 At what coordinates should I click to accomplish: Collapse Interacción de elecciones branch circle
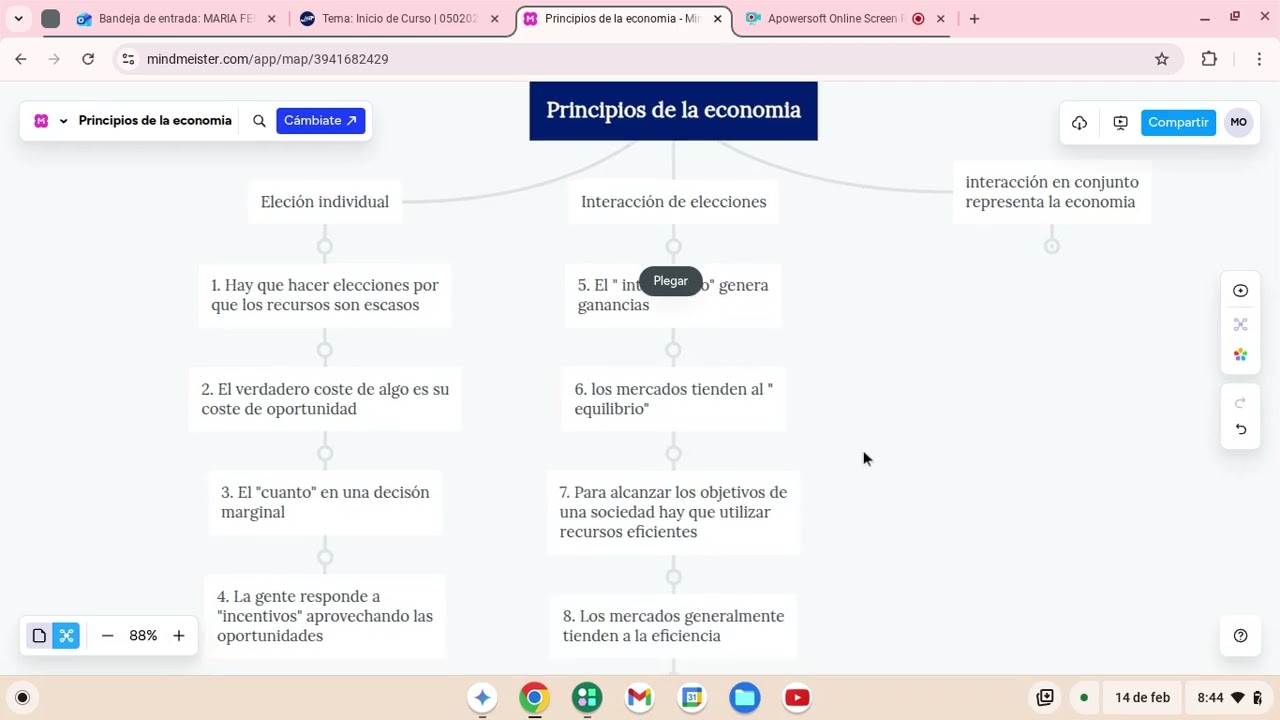point(673,246)
